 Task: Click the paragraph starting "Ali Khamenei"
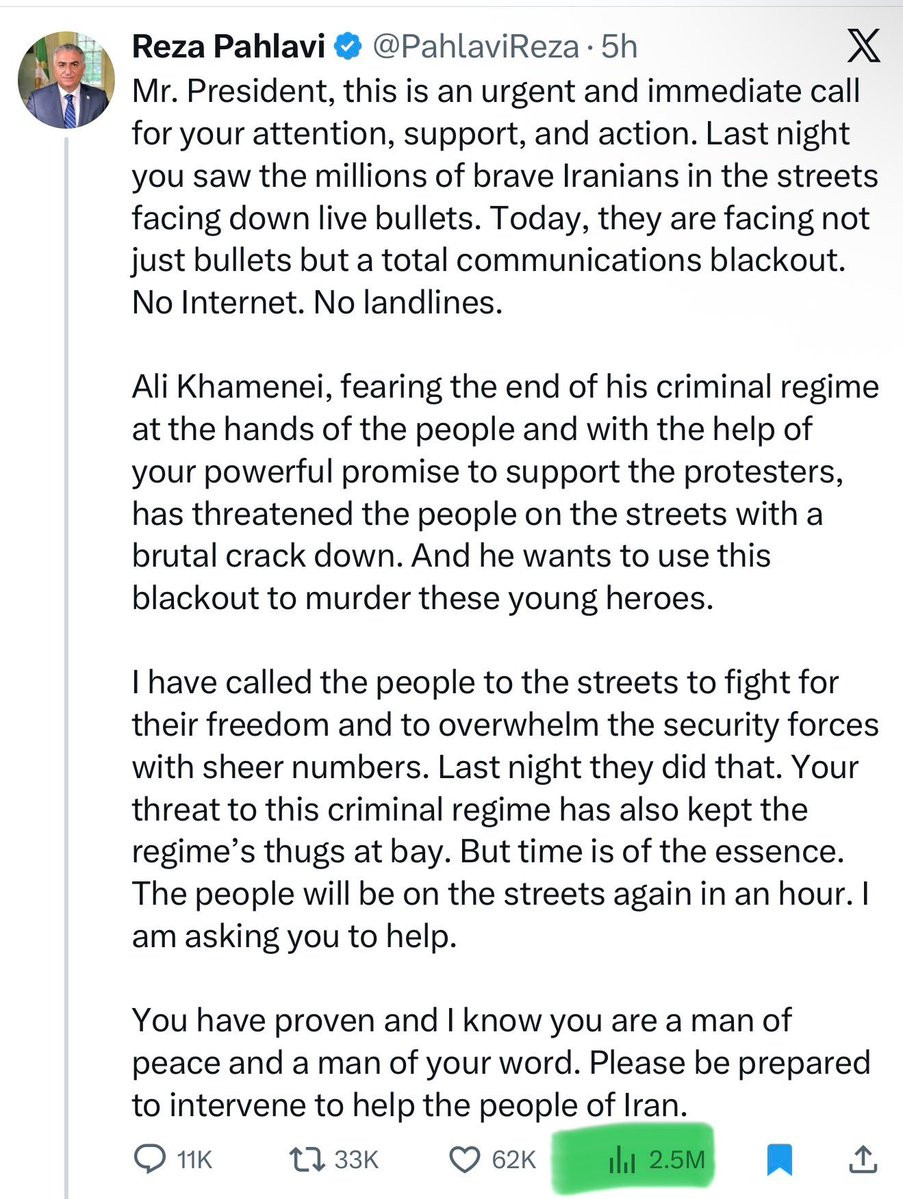(505, 492)
